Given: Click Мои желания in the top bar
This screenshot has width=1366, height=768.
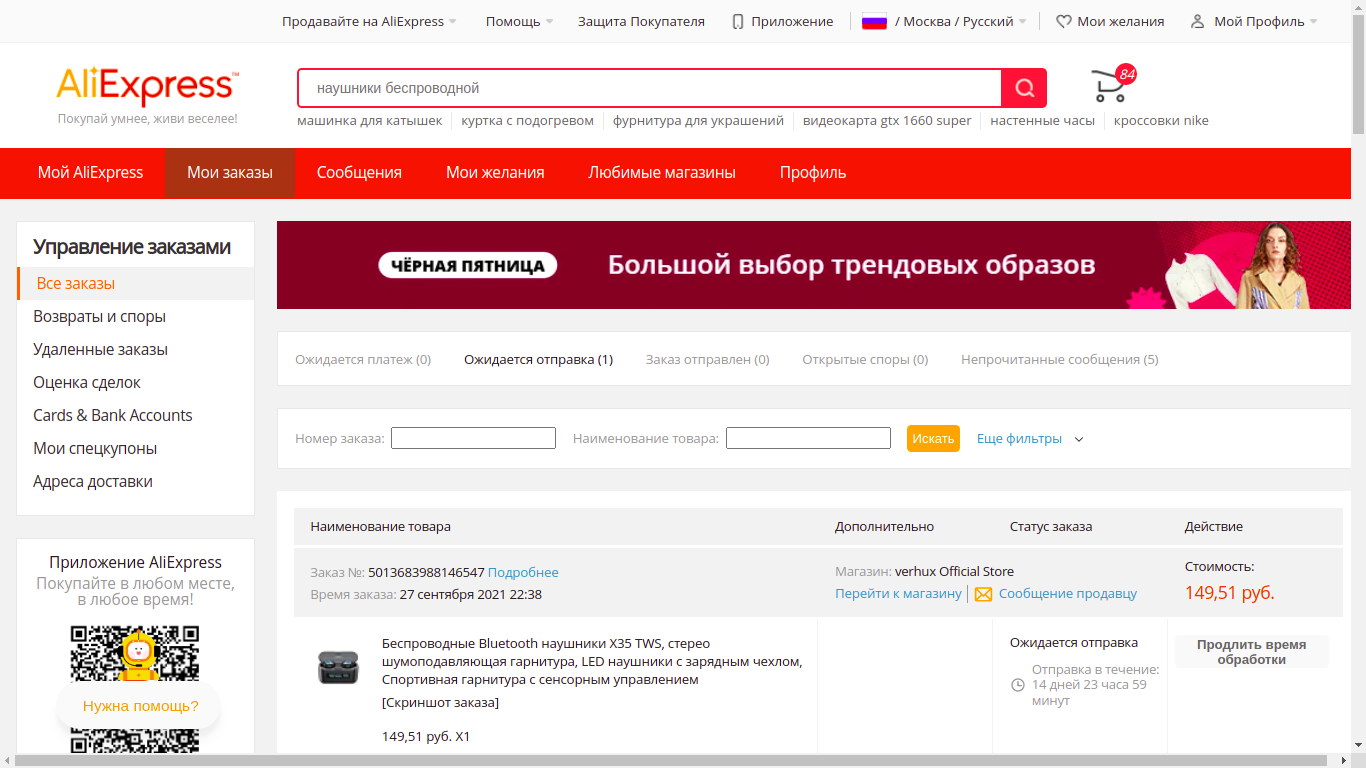Looking at the screenshot, I should click(1120, 21).
